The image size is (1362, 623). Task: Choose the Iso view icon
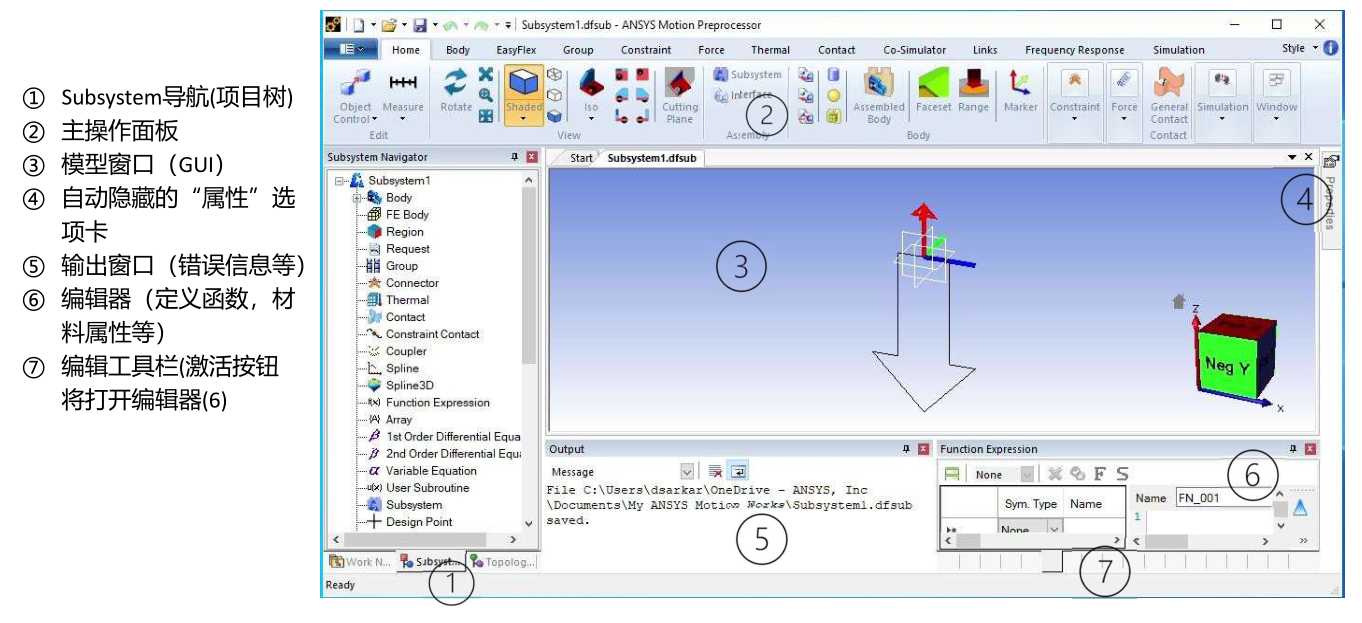[590, 94]
